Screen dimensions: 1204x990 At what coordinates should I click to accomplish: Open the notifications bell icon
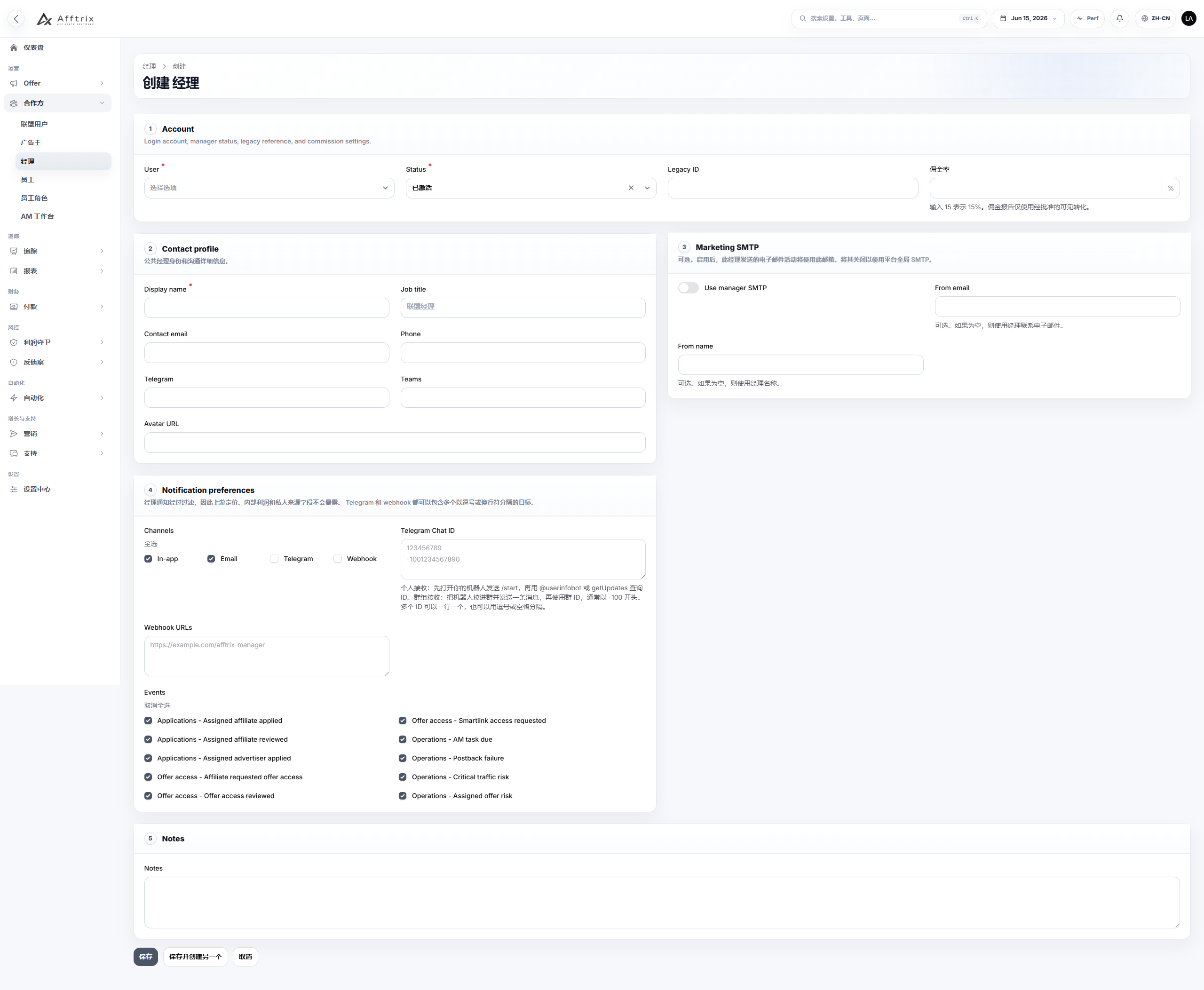1120,18
